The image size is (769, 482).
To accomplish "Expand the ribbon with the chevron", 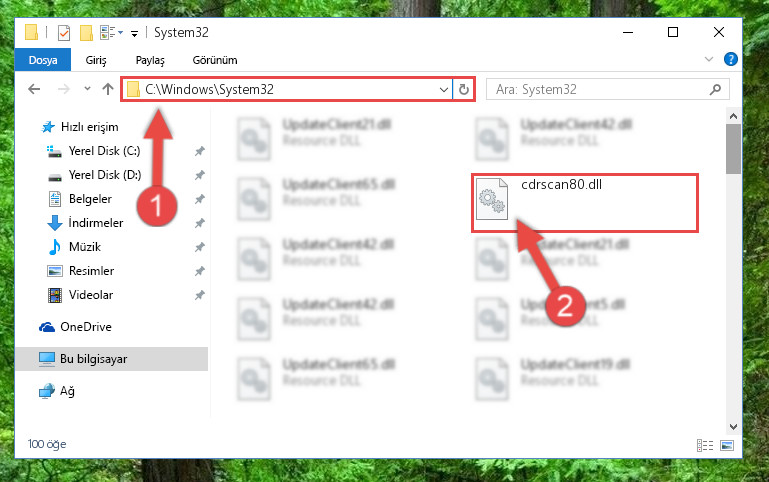I will tap(709, 59).
